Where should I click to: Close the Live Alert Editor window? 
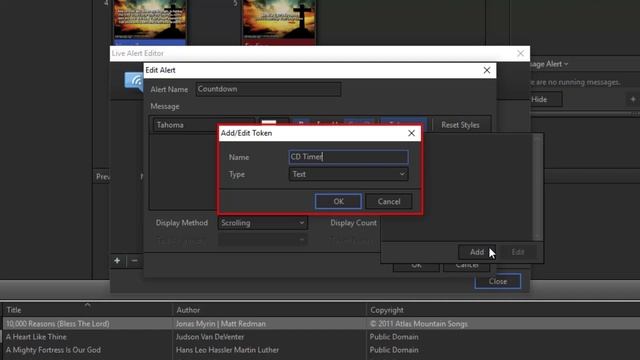[x=520, y=53]
